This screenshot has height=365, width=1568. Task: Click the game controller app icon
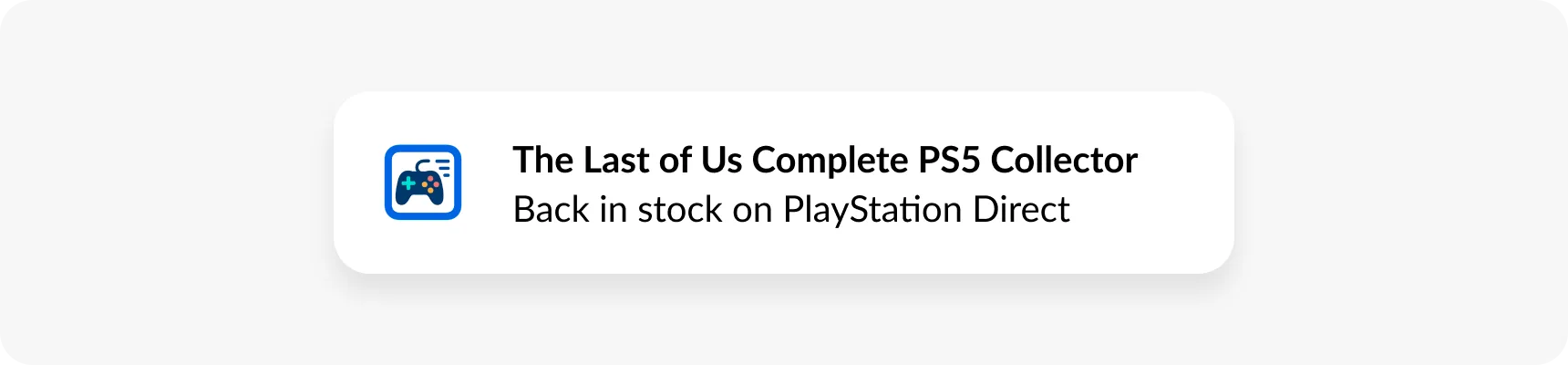pyautogui.click(x=422, y=182)
